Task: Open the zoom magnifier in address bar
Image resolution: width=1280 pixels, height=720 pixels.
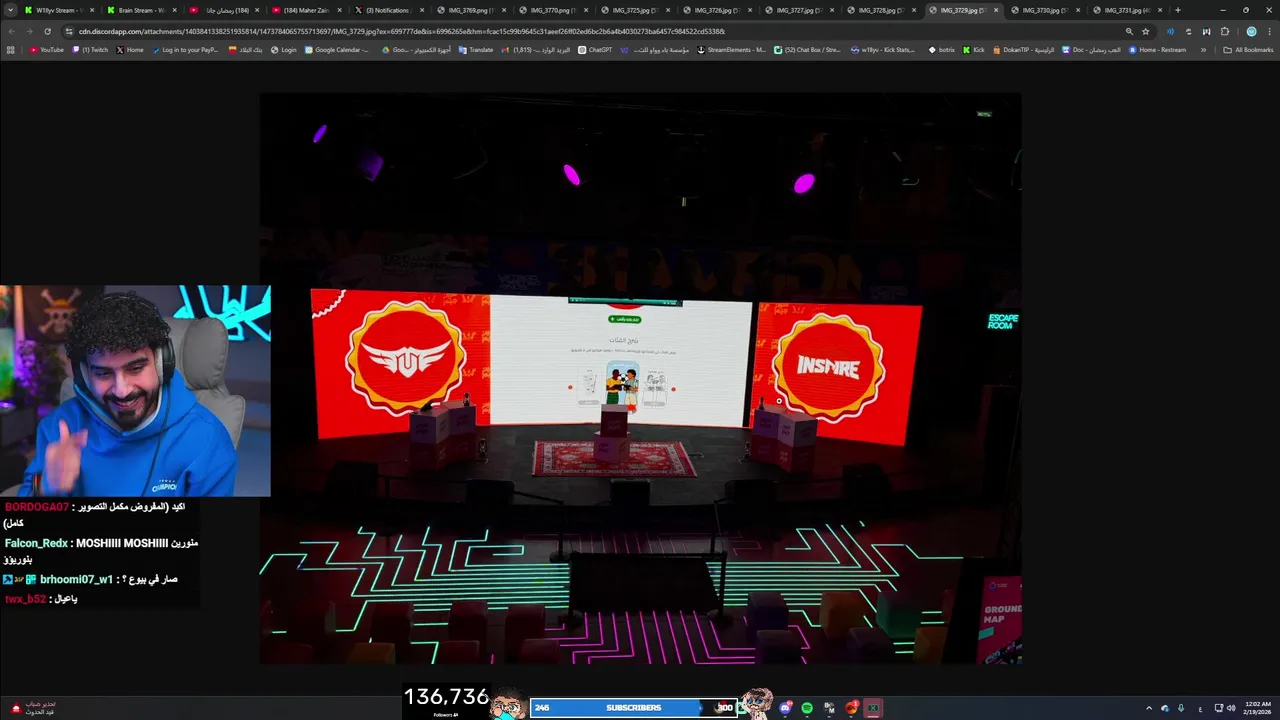Action: pyautogui.click(x=1129, y=31)
